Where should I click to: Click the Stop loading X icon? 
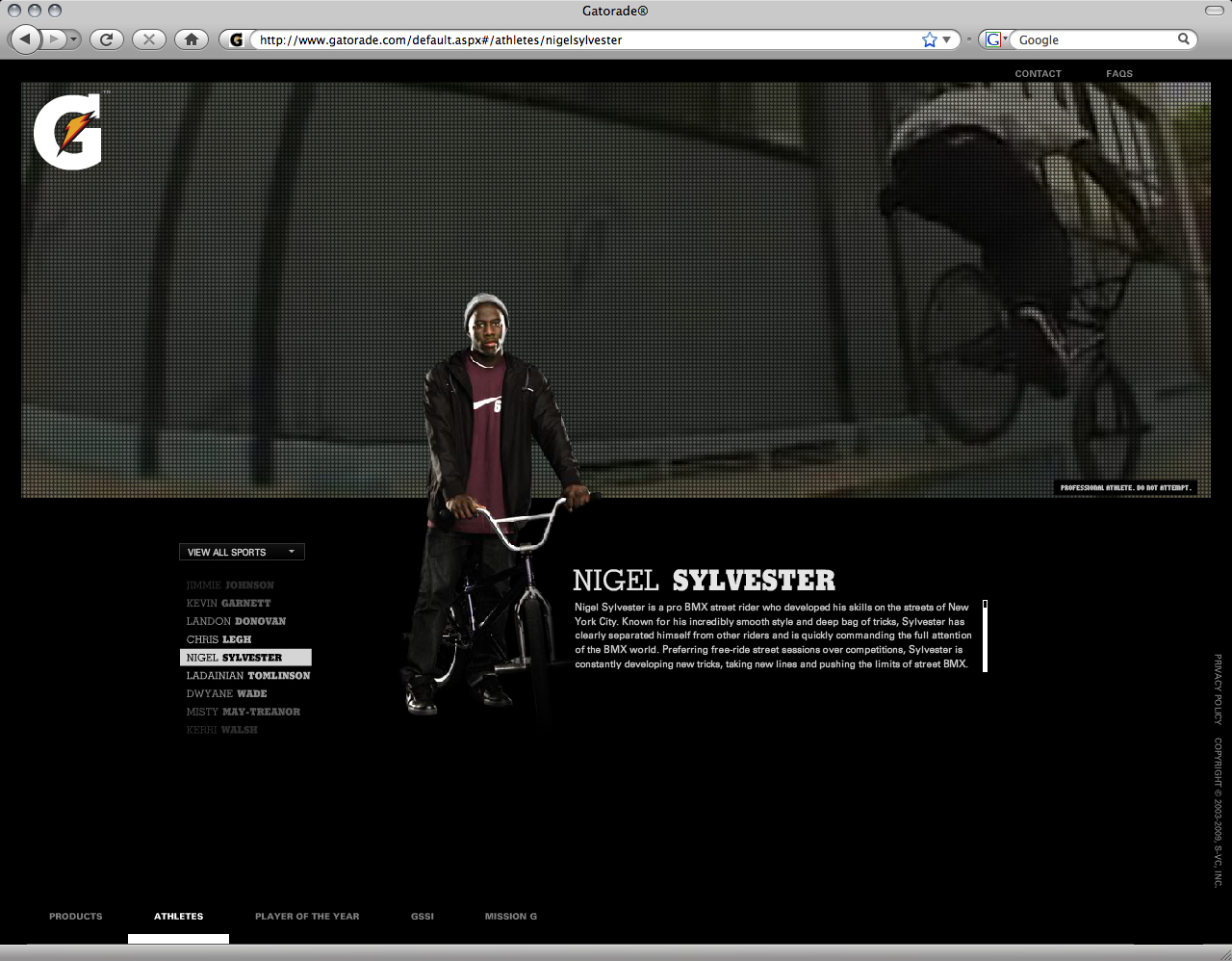pos(148,39)
